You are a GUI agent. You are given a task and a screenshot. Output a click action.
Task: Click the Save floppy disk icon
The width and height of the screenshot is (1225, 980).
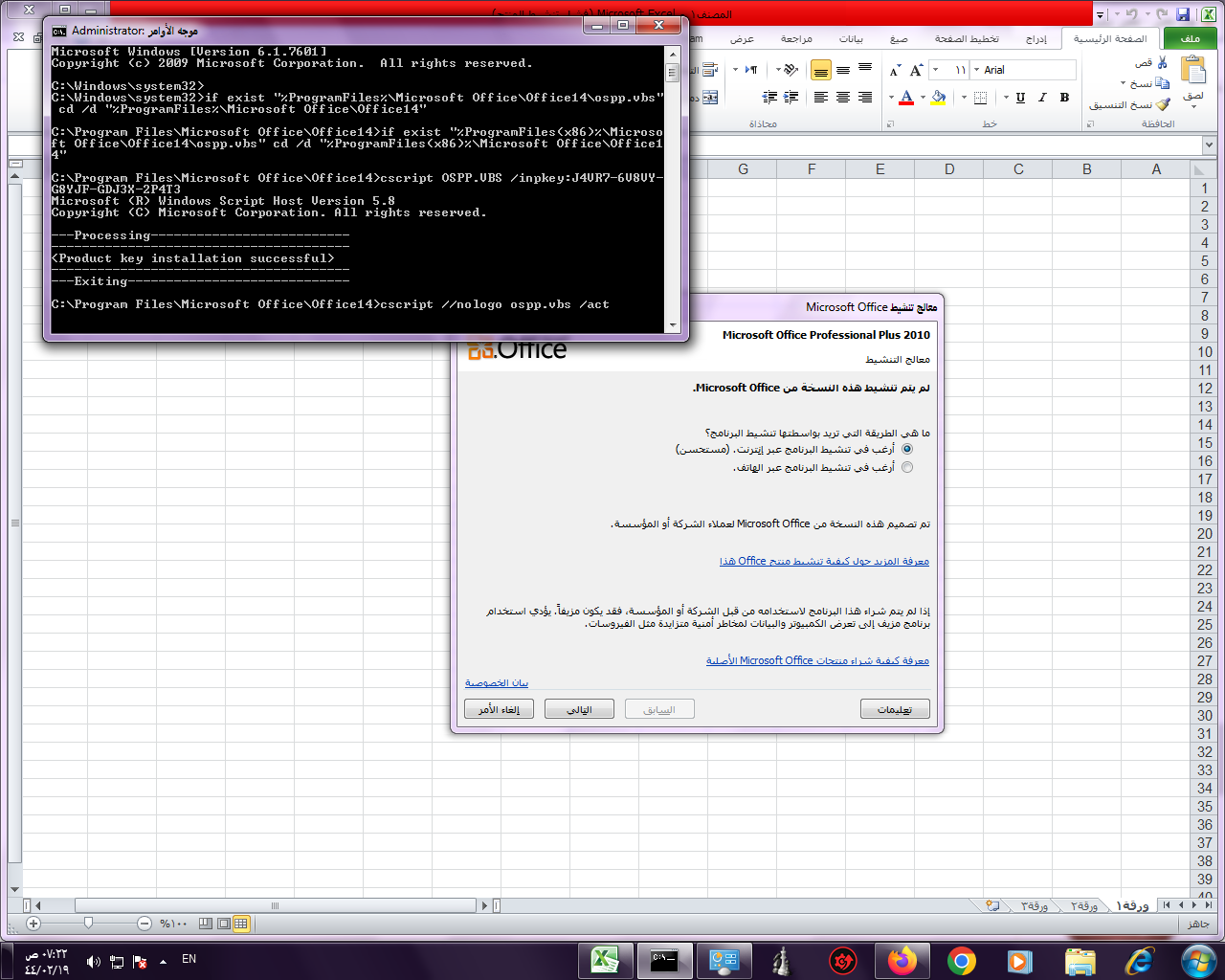tap(1183, 14)
